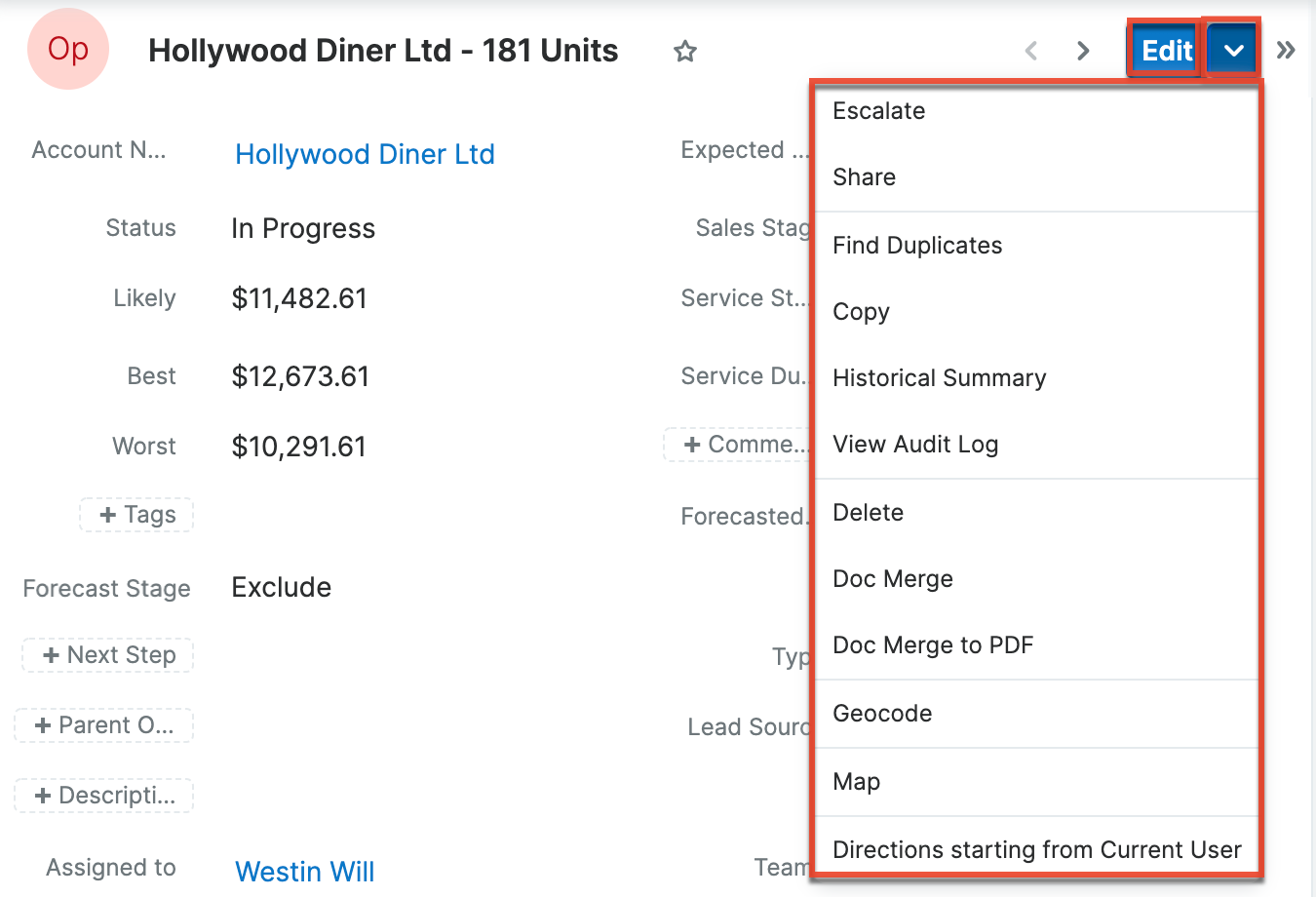The width and height of the screenshot is (1316, 897).
Task: Choose Delete in the actions menu
Action: click(x=869, y=513)
